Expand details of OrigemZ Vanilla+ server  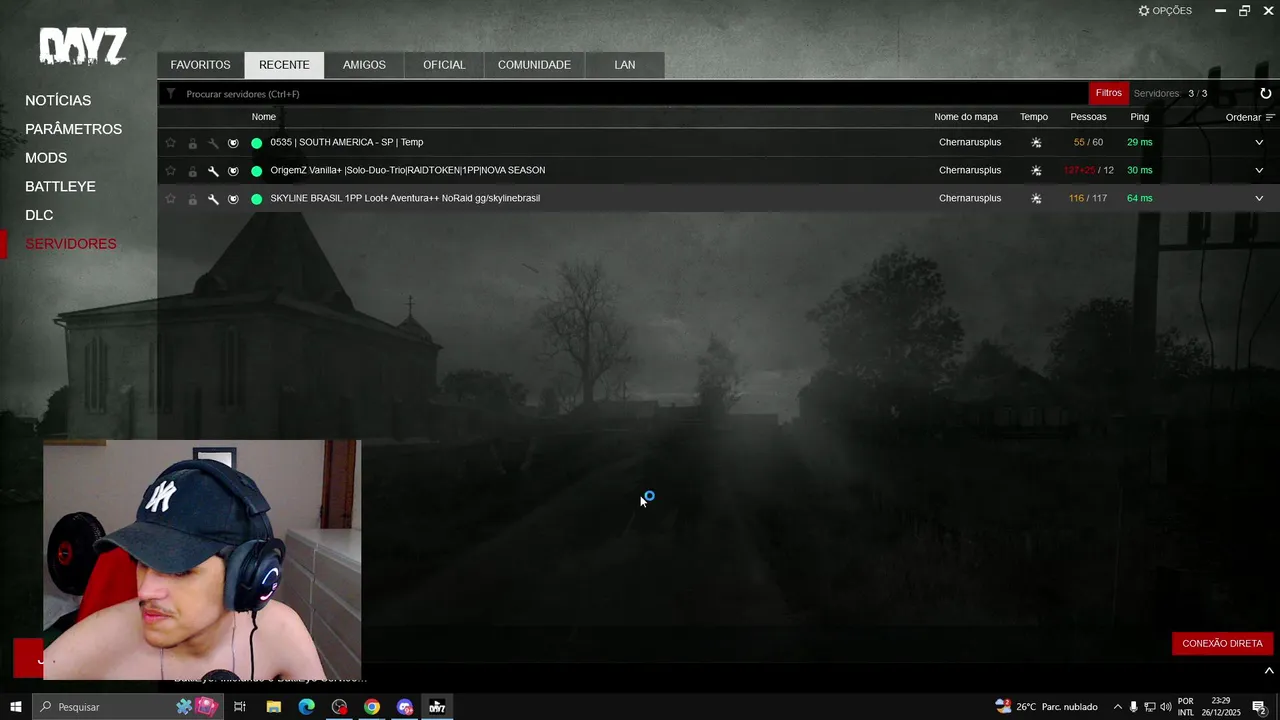point(1259,171)
